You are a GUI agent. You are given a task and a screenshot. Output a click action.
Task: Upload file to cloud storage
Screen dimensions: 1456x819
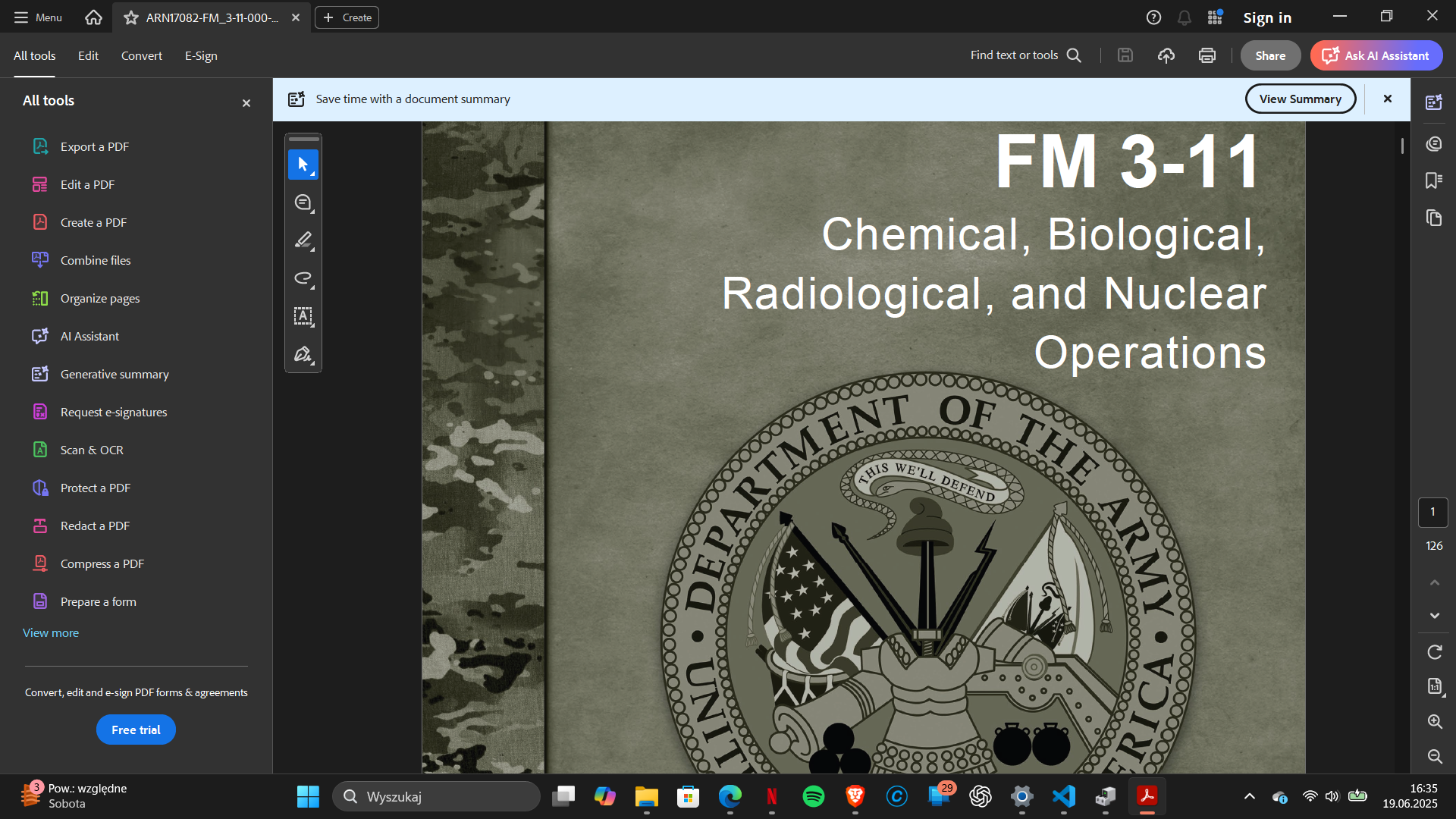click(x=1166, y=55)
